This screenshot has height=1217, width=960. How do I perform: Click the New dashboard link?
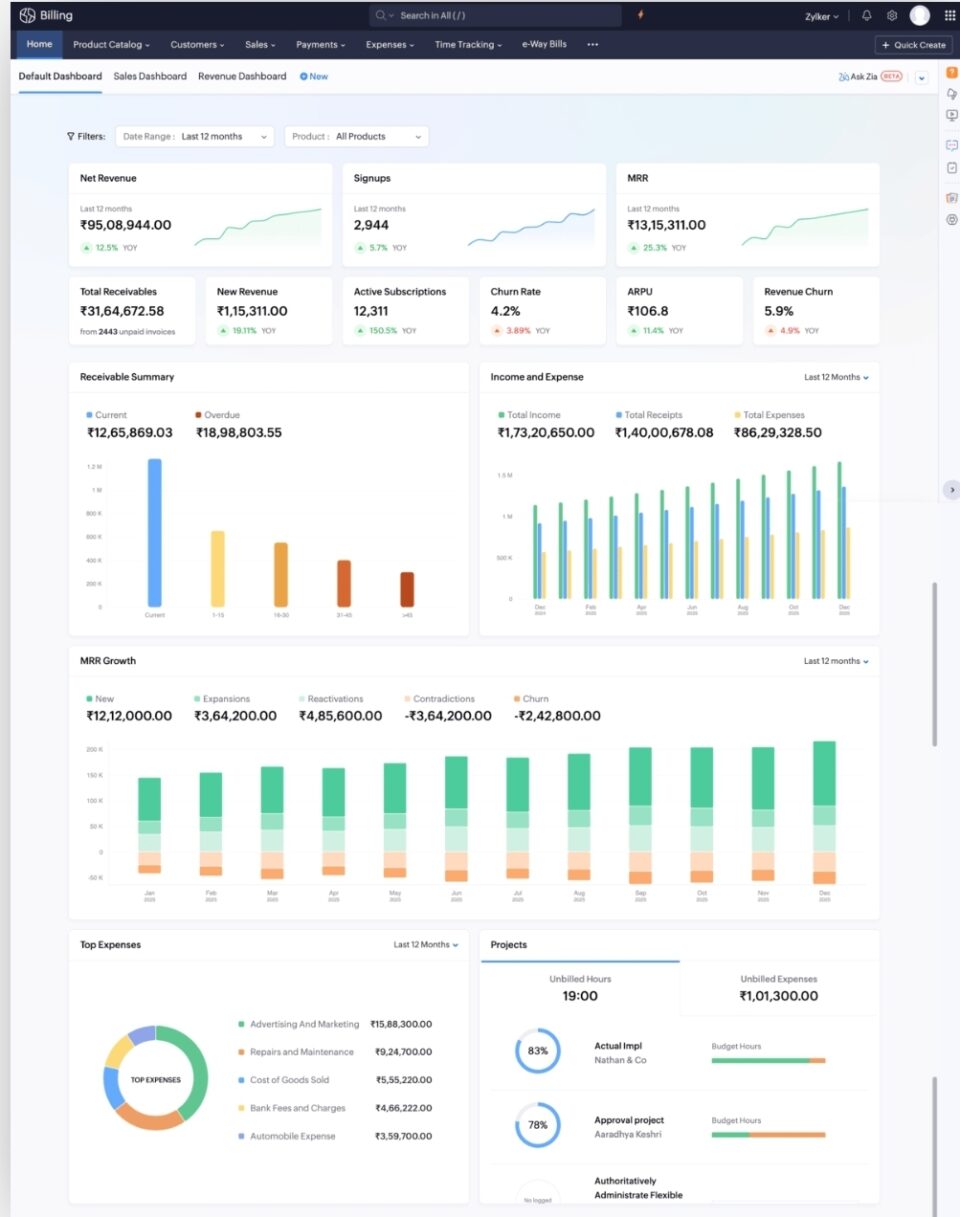coord(314,77)
